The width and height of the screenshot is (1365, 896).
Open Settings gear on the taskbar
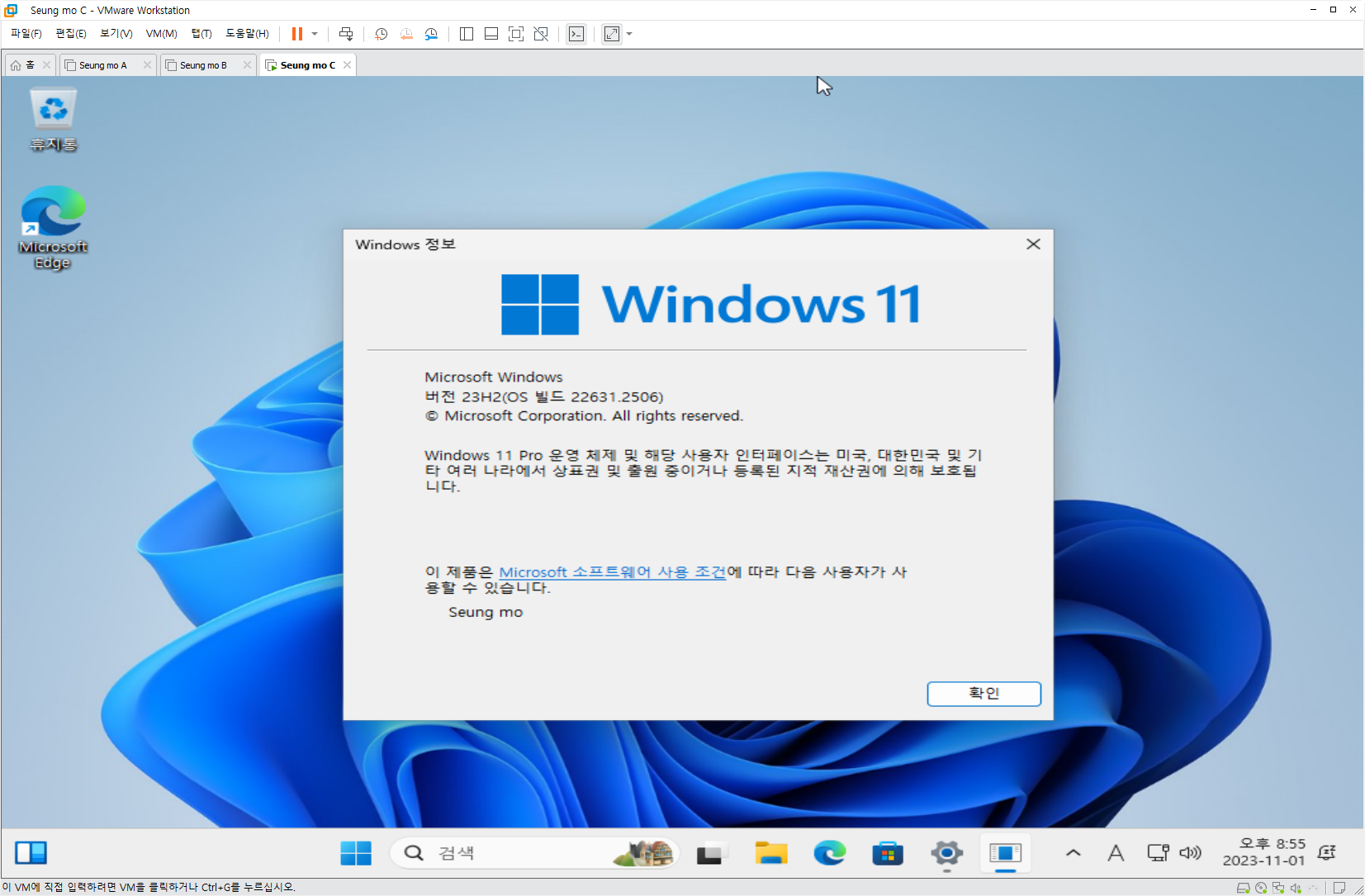[x=946, y=853]
